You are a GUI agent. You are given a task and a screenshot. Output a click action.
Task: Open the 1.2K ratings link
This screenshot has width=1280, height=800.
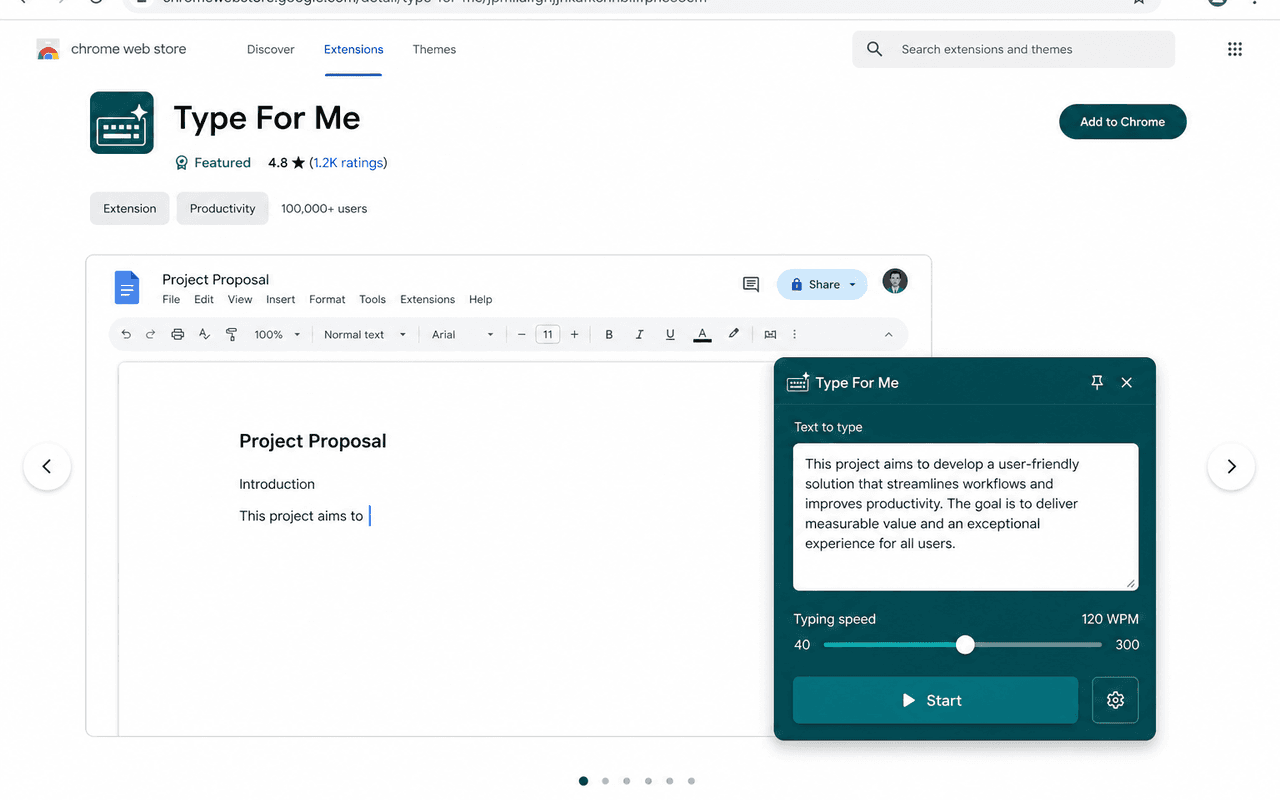348,163
